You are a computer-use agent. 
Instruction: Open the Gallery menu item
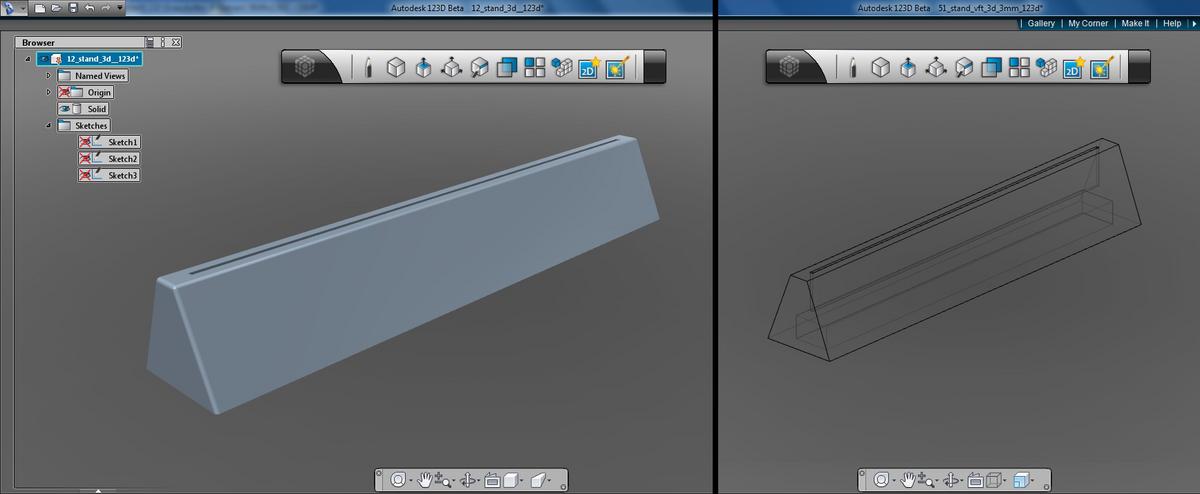(x=1041, y=23)
